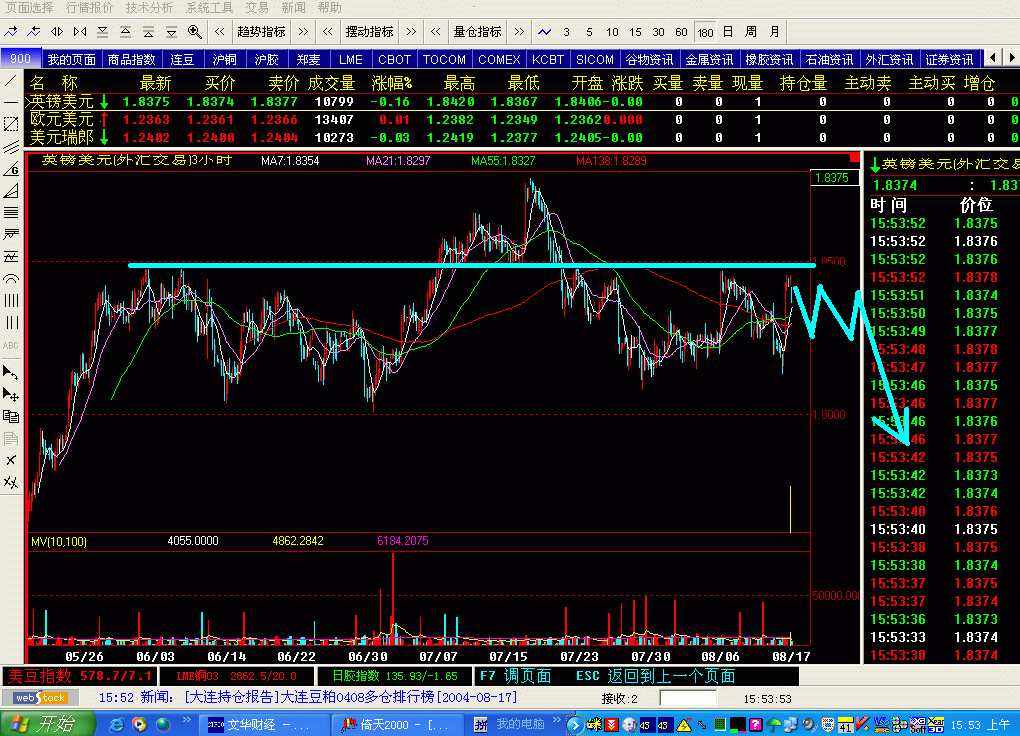Open media player from quick launch
This screenshot has height=736, width=1020.
pyautogui.click(x=139, y=724)
